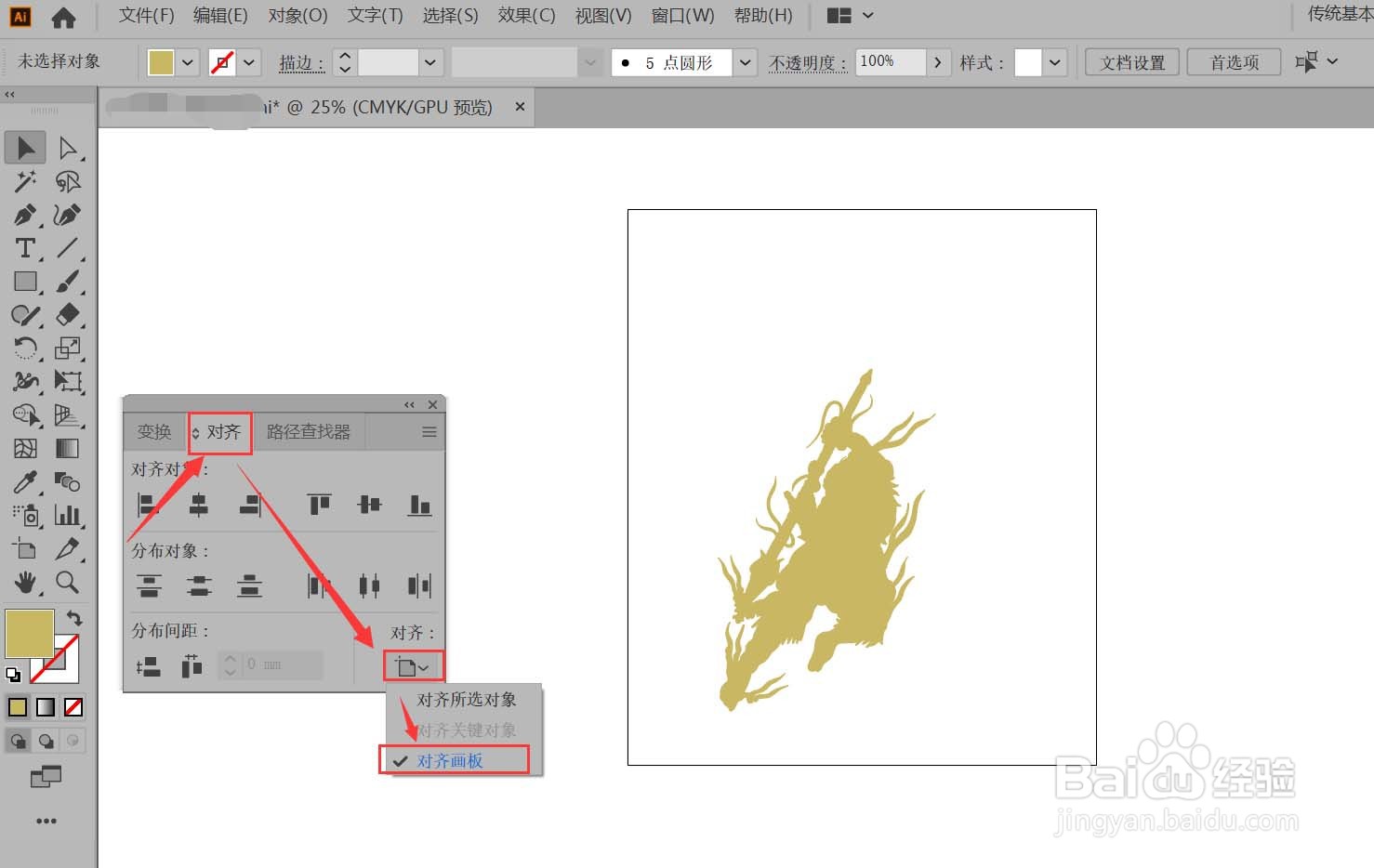Image resolution: width=1374 pixels, height=868 pixels.
Task: Select the Selection tool arrow
Action: coord(25,148)
